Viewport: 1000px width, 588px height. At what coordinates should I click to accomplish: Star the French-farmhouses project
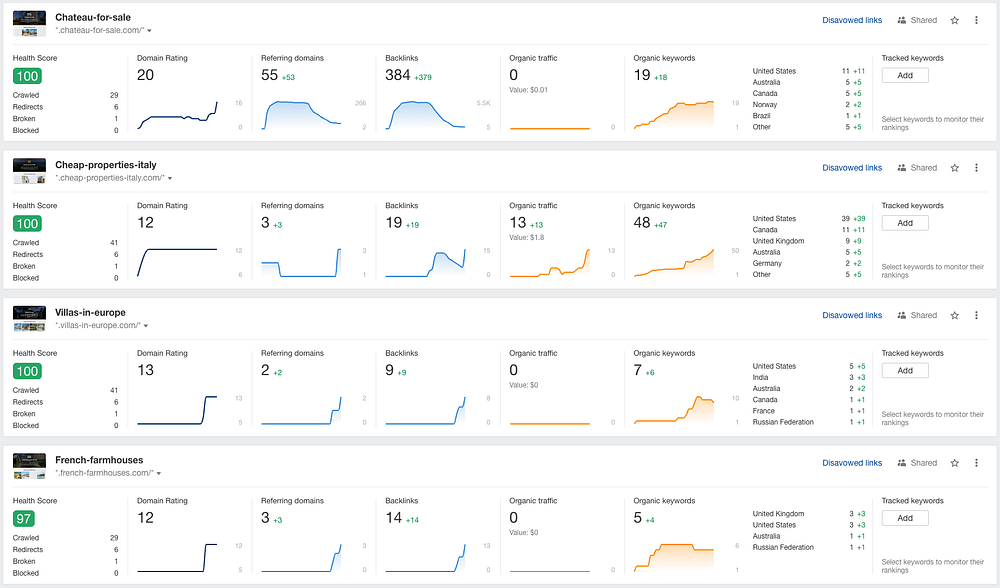(x=955, y=463)
